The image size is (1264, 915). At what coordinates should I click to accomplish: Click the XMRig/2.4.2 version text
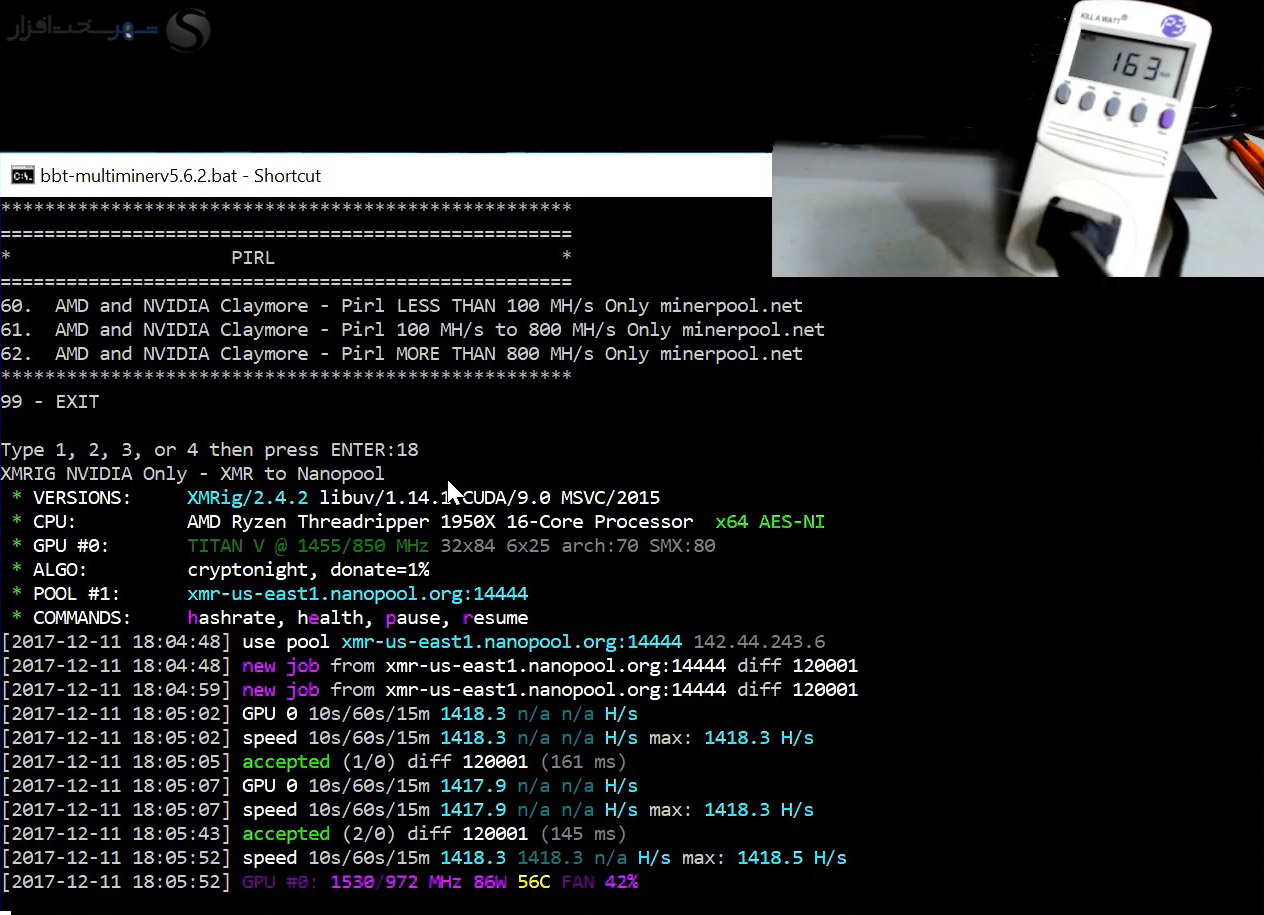coord(247,498)
